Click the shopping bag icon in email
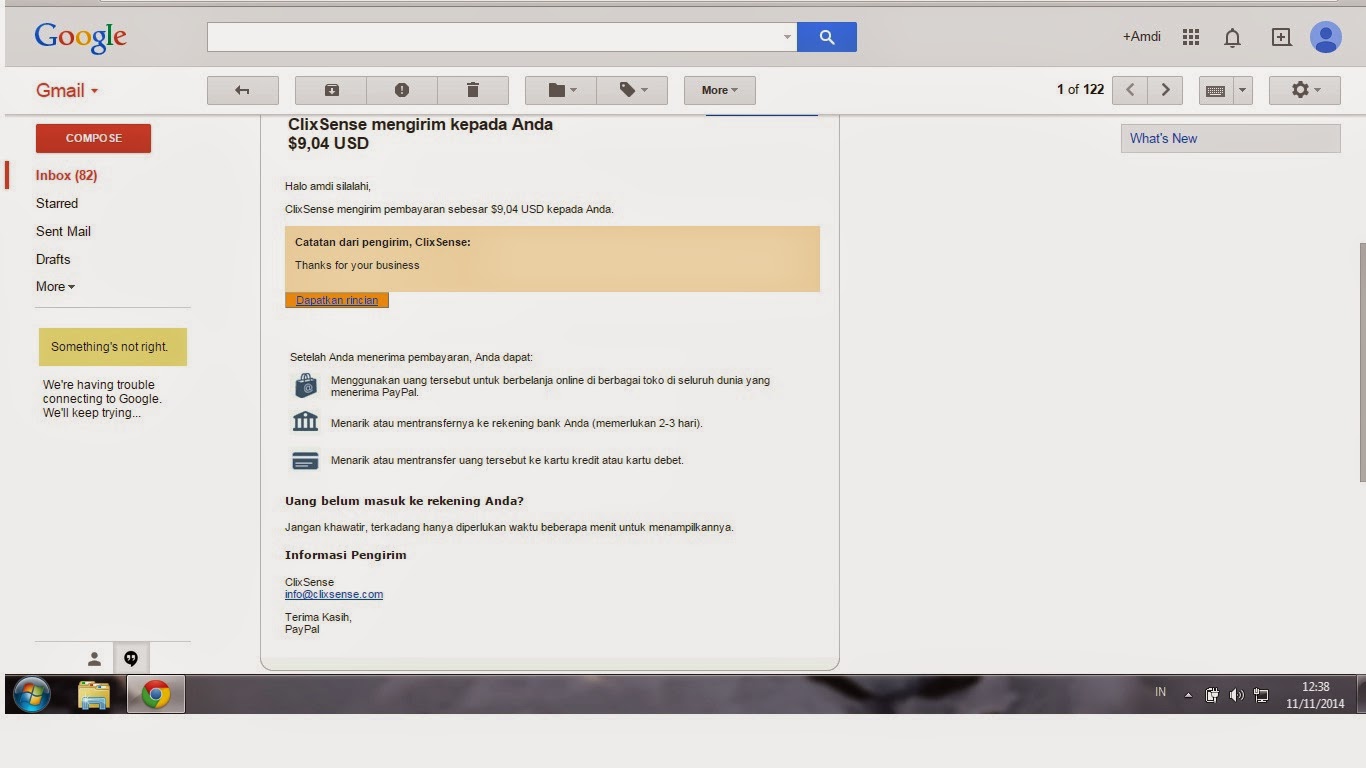Viewport: 1366px width, 768px height. 305,386
